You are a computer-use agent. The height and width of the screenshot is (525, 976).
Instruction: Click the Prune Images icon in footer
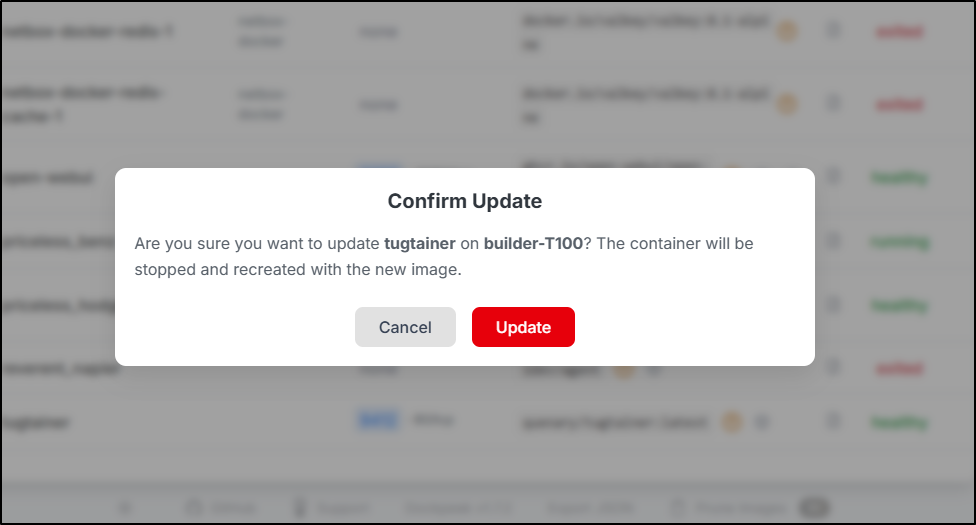point(678,508)
